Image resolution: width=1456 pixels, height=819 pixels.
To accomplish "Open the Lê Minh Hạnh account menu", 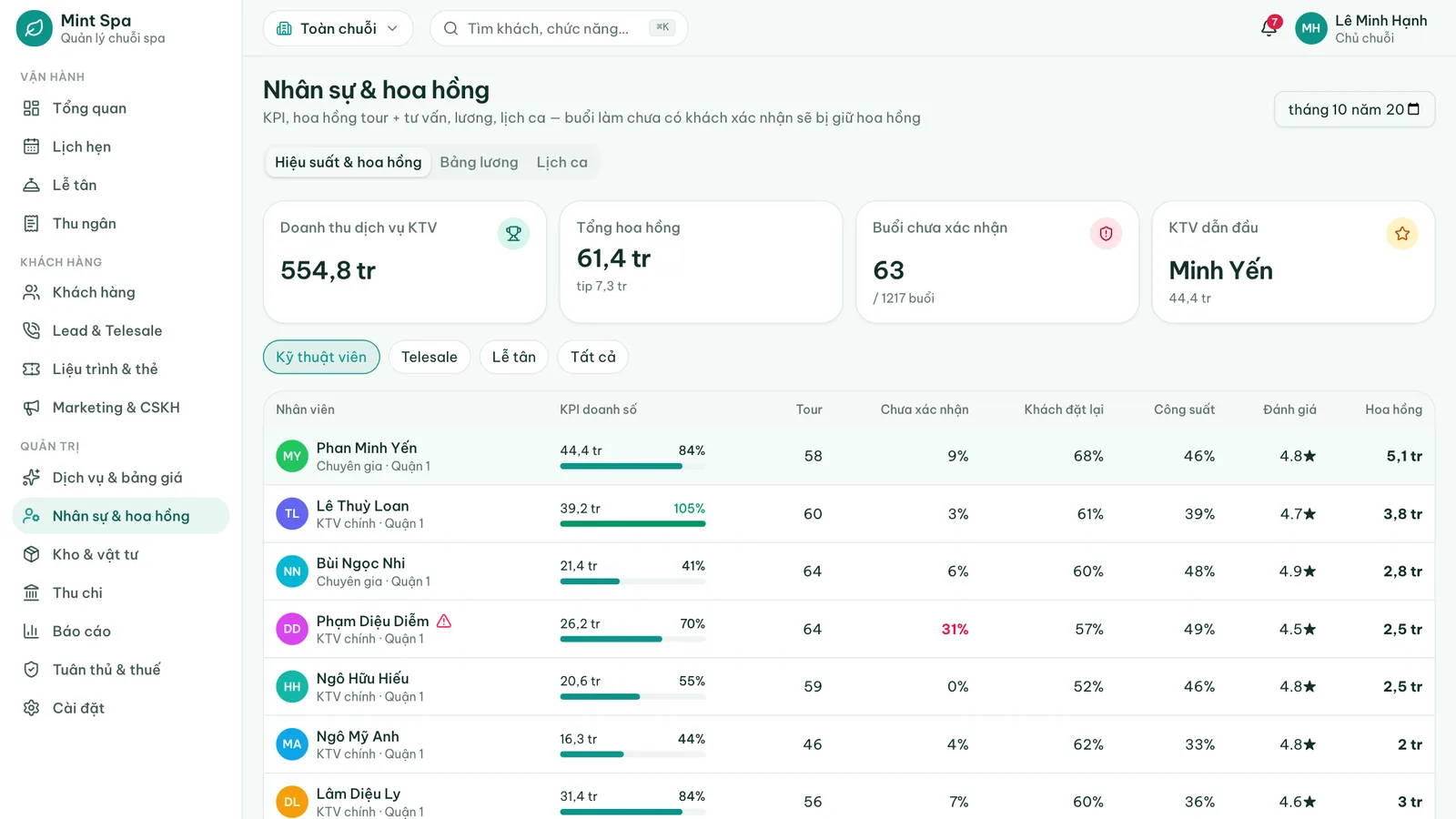I will 1361,28.
